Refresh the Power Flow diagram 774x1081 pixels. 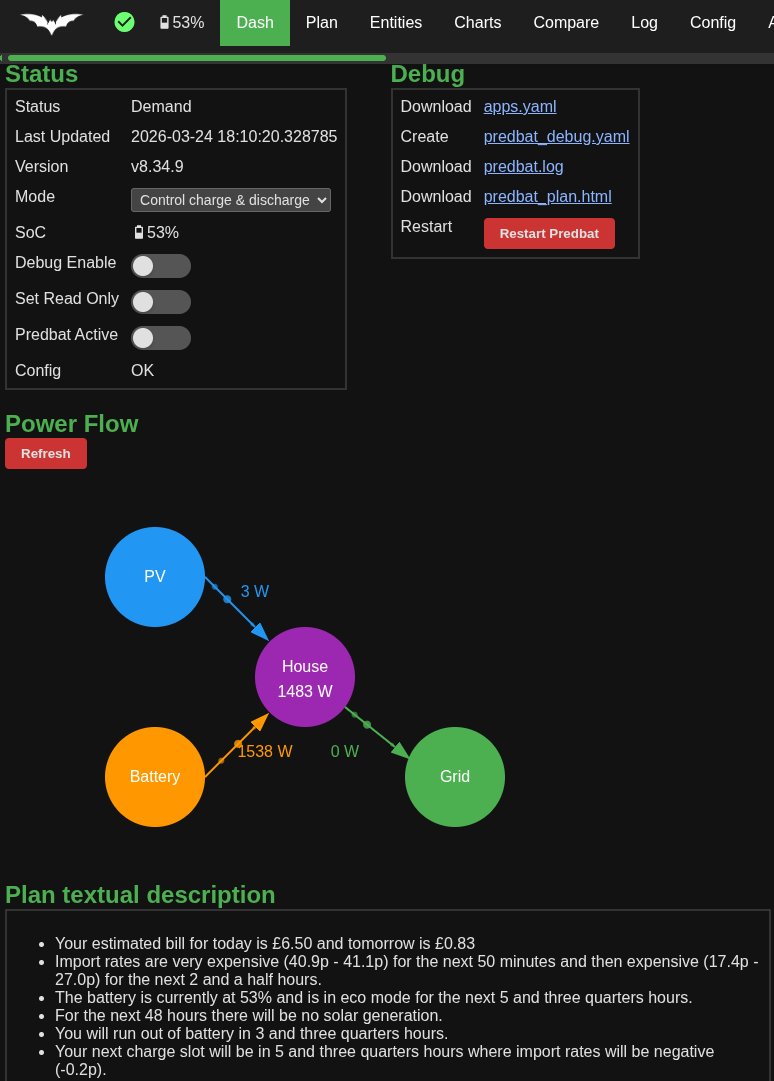(45, 454)
